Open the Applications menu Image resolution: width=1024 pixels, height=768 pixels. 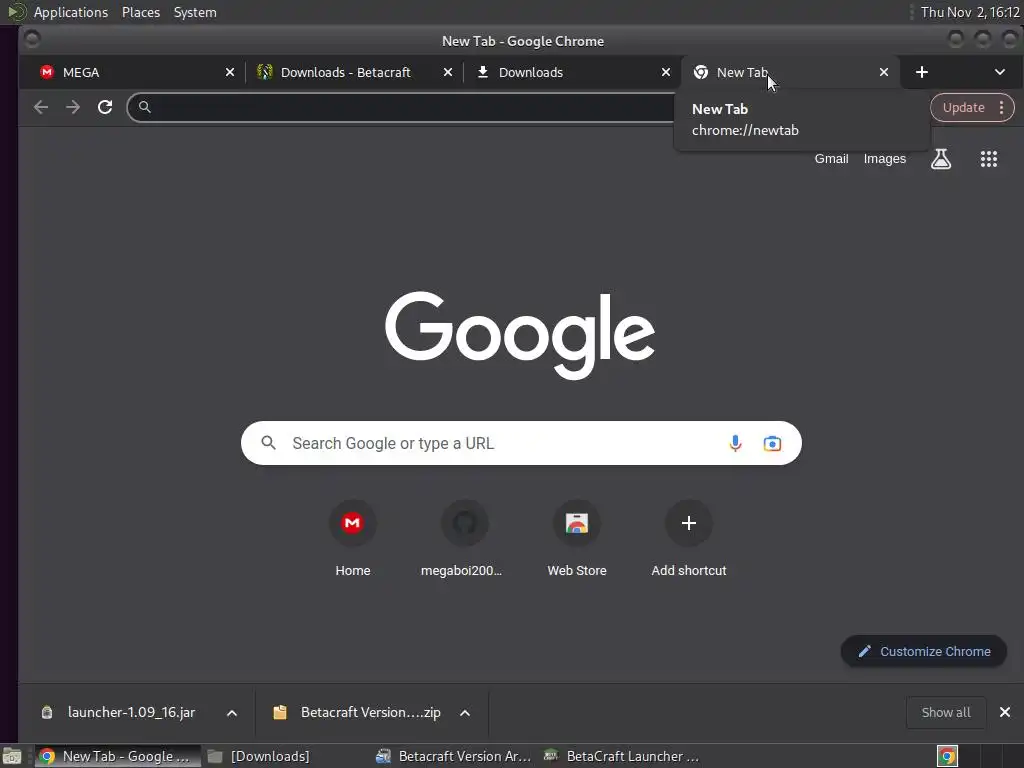71,12
